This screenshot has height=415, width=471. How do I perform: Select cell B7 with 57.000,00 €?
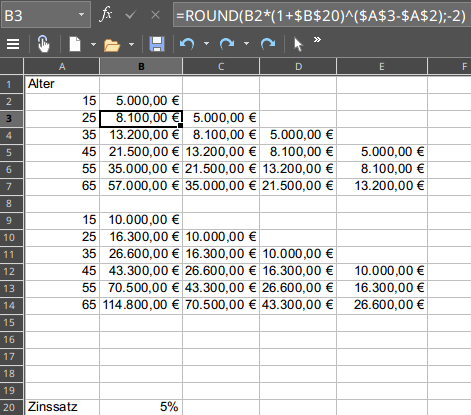[141, 186]
